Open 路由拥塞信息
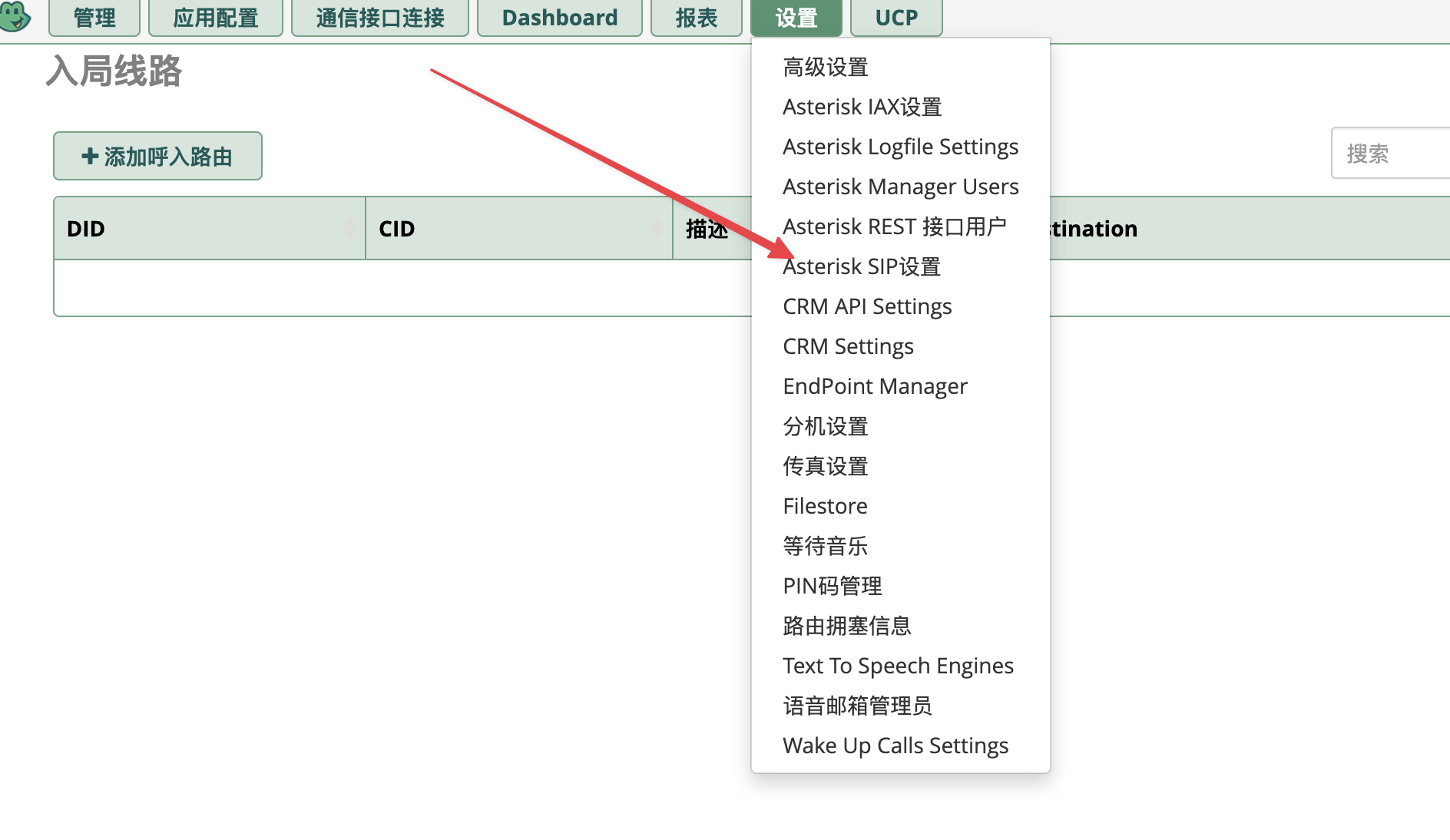Viewport: 1450px width, 840px height. pyautogui.click(x=847, y=626)
